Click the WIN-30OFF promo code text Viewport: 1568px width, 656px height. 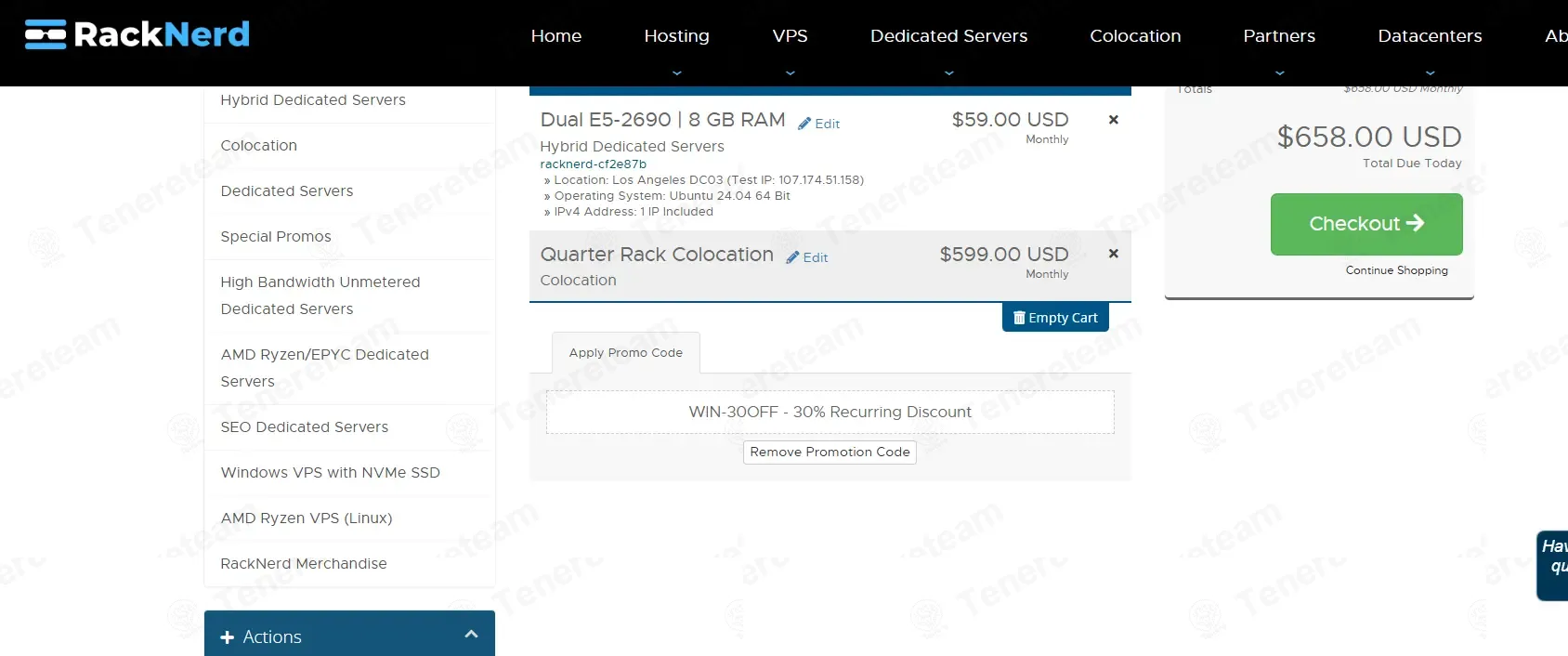tap(830, 413)
